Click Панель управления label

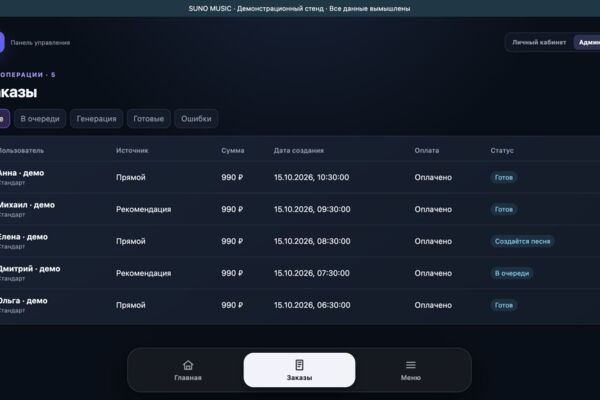pos(40,42)
